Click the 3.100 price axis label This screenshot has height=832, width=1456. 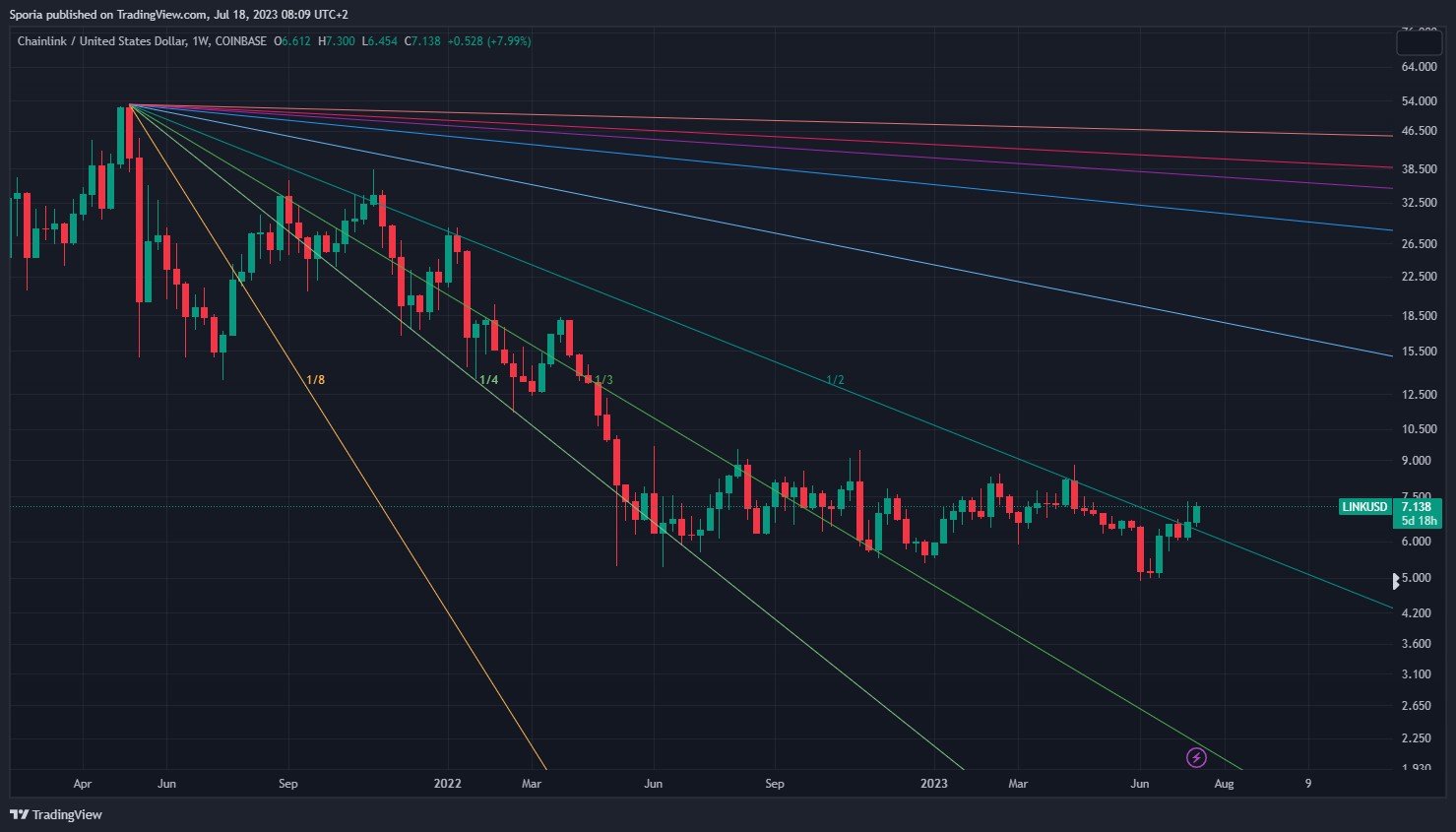(1416, 674)
